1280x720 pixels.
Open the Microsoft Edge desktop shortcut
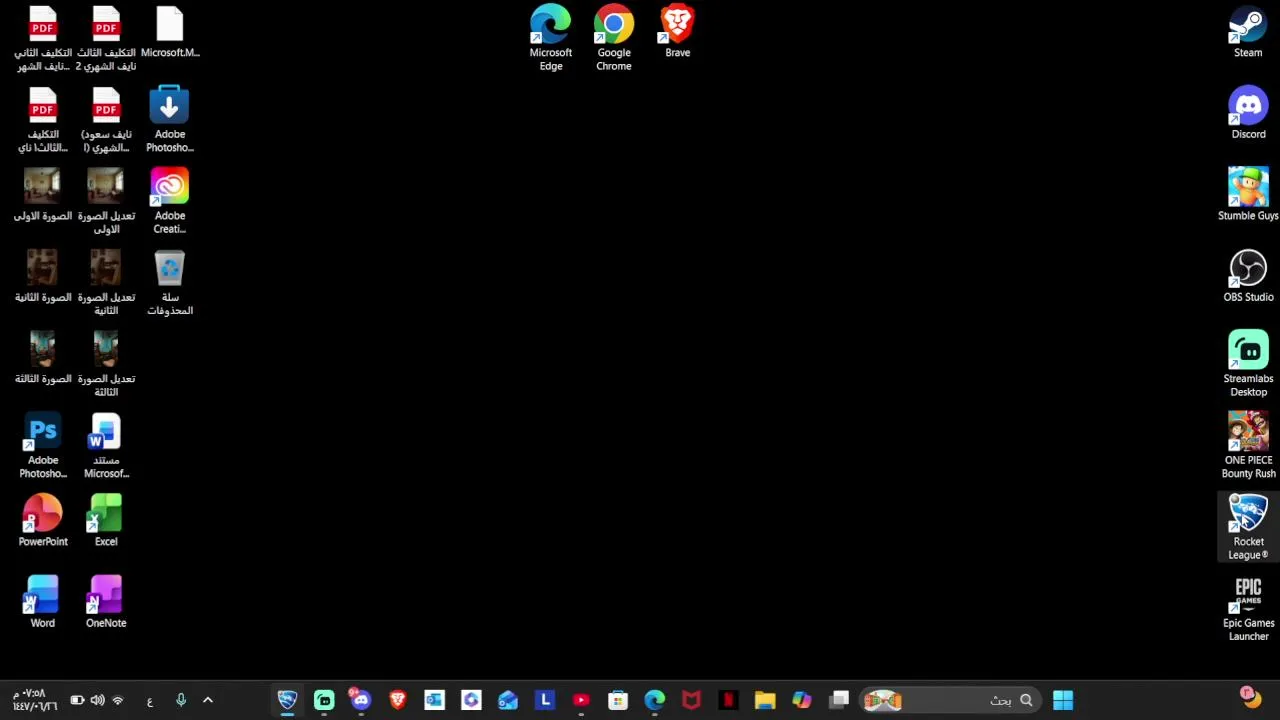[x=551, y=38]
